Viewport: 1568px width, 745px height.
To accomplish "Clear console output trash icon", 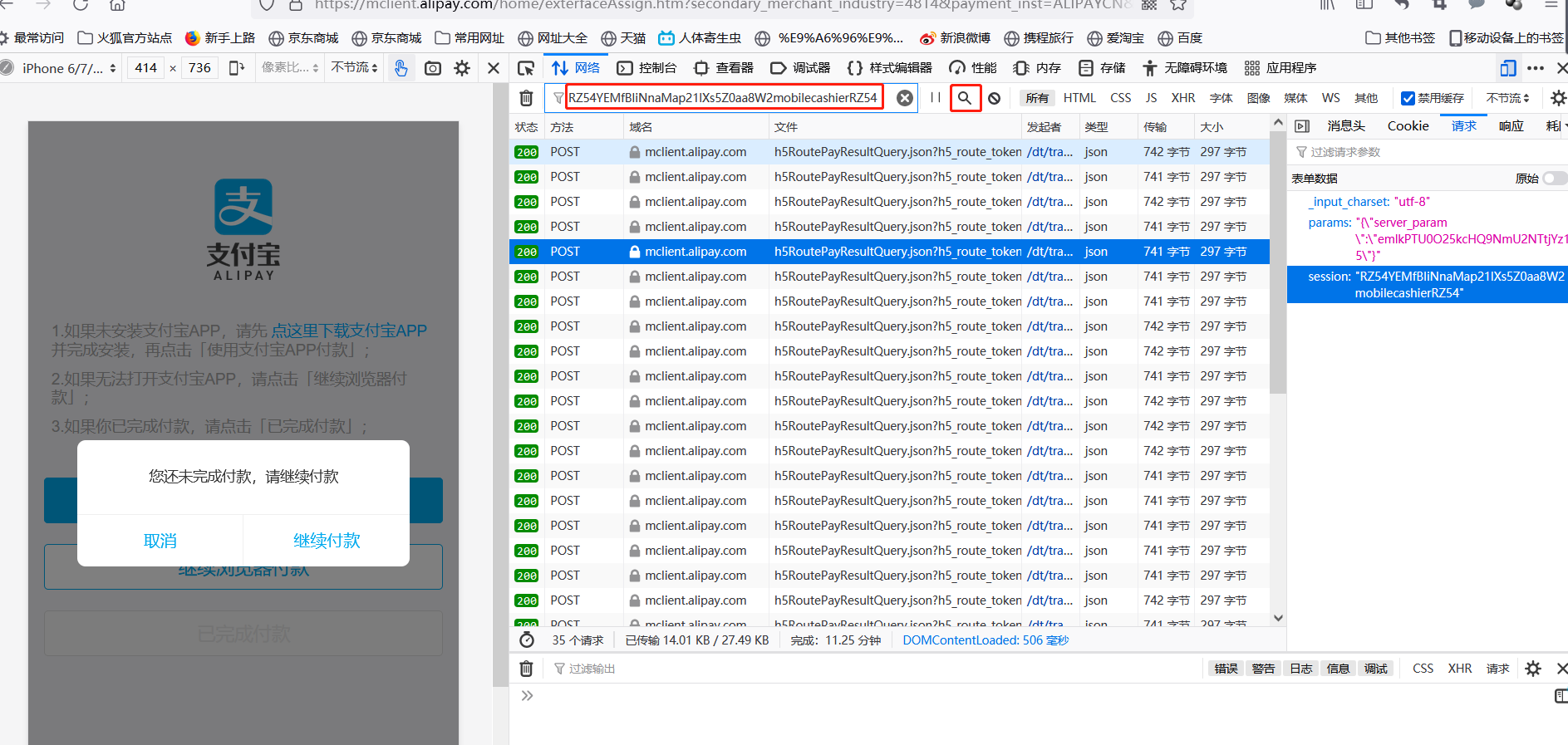I will pos(526,669).
